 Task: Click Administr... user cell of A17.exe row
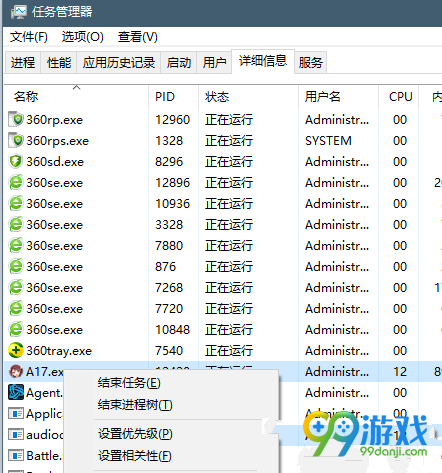tap(337, 372)
